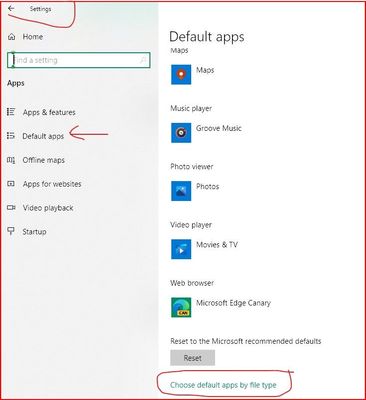Select the Startup icon in sidebar
This screenshot has width=366, height=400.
(11, 231)
